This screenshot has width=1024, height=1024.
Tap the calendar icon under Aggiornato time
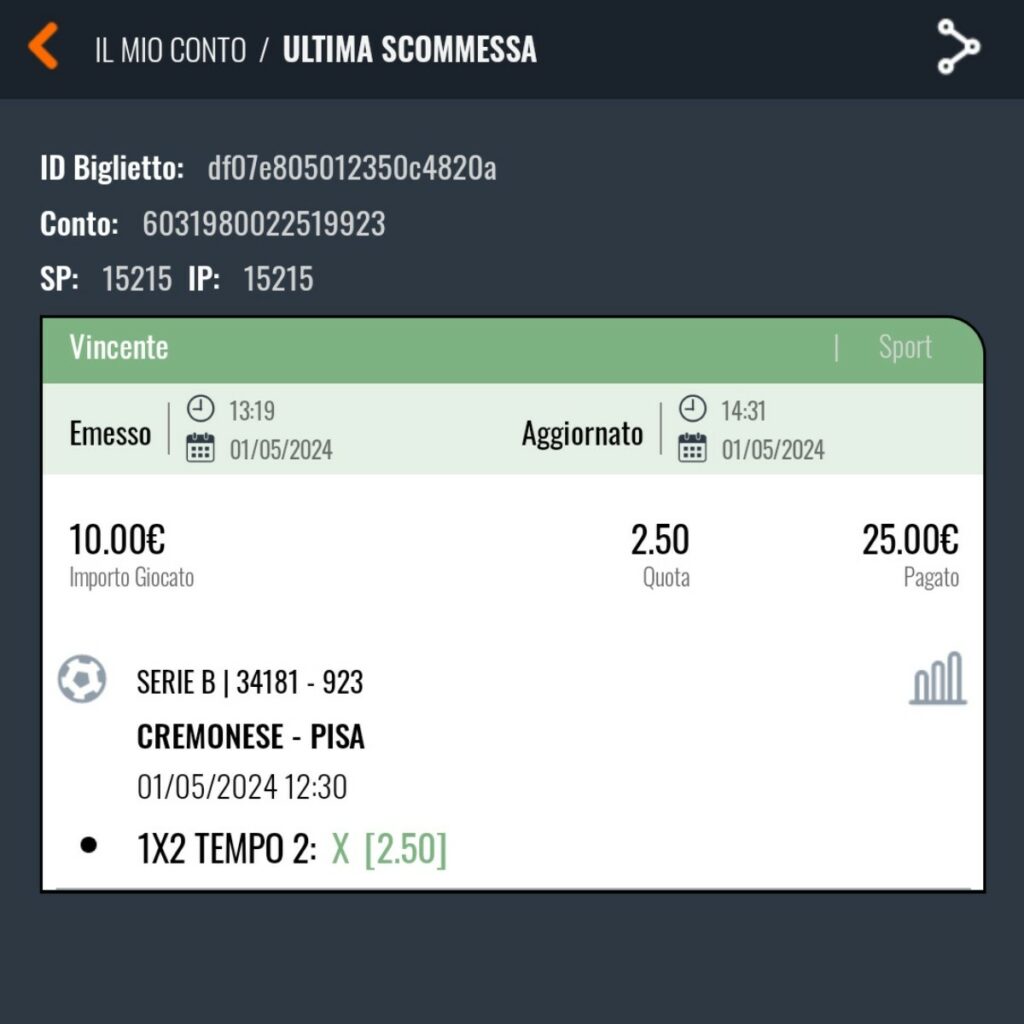(x=692, y=448)
